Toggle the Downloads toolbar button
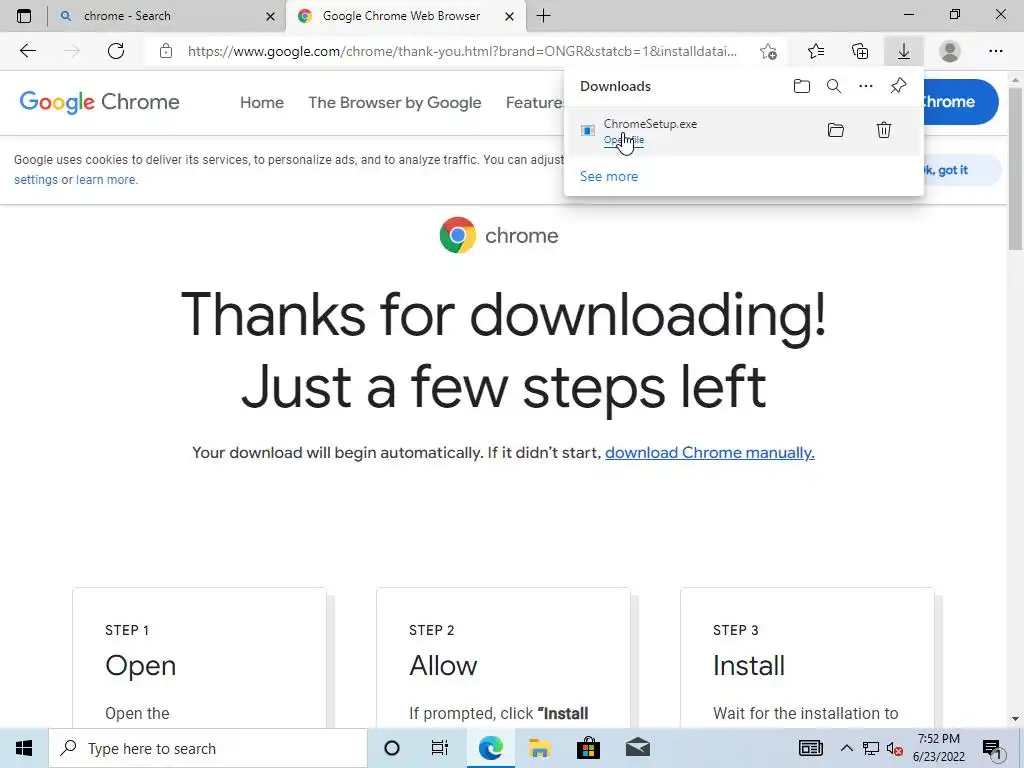Viewport: 1024px width, 768px height. 904,51
